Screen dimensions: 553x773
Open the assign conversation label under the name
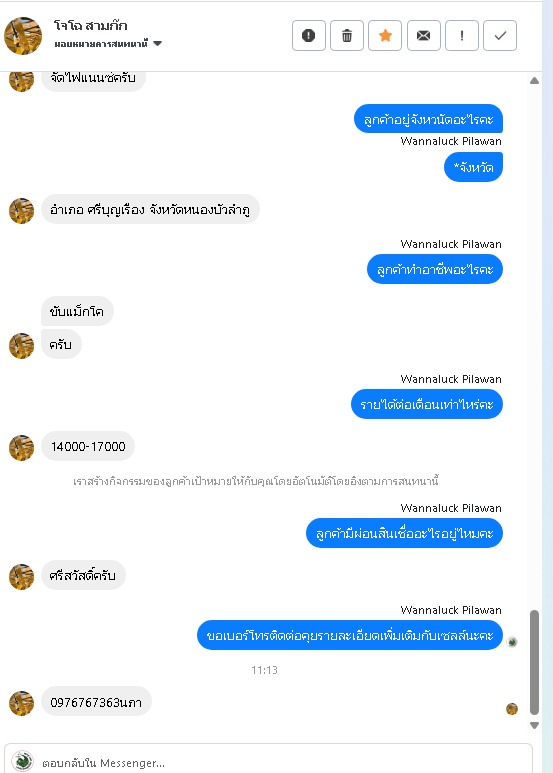click(x=101, y=44)
